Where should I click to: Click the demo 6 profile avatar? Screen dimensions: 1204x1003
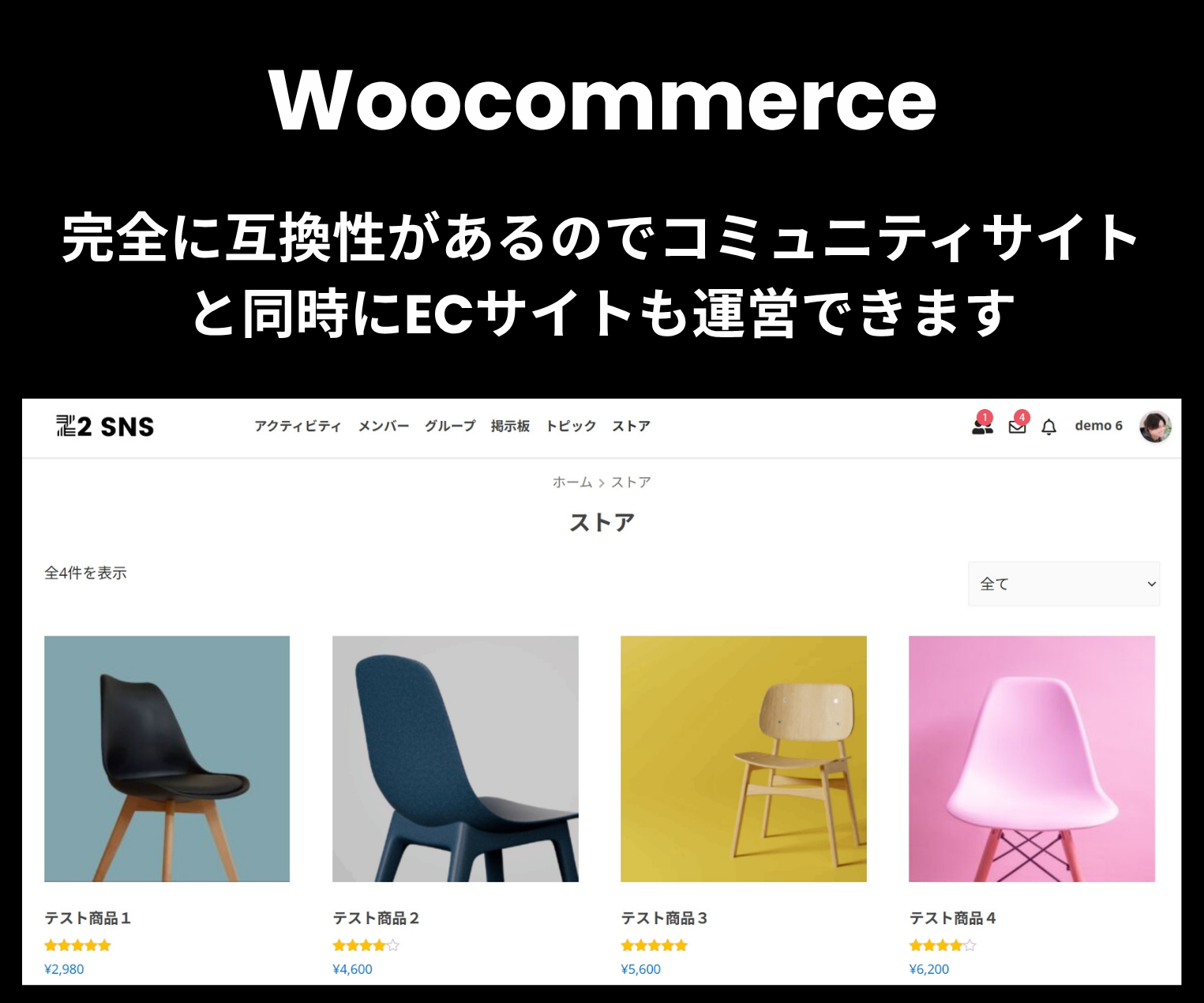coord(1155,426)
